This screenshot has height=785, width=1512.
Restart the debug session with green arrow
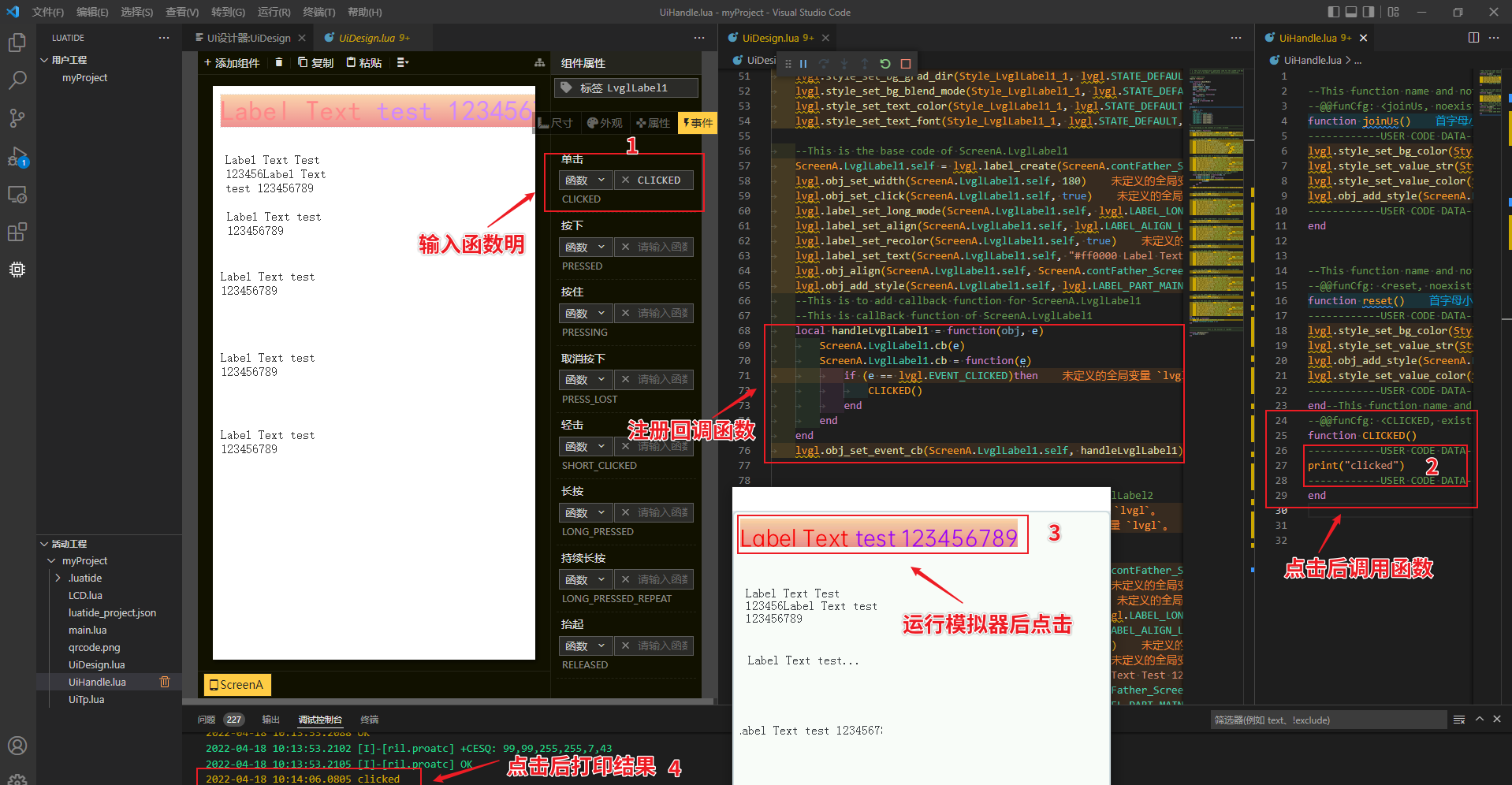tap(885, 64)
